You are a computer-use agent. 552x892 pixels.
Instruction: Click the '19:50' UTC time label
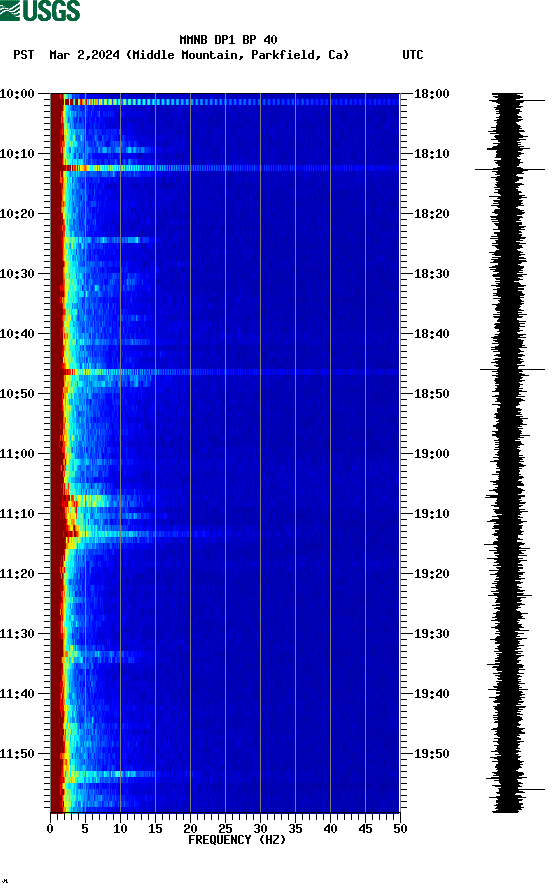coord(431,754)
